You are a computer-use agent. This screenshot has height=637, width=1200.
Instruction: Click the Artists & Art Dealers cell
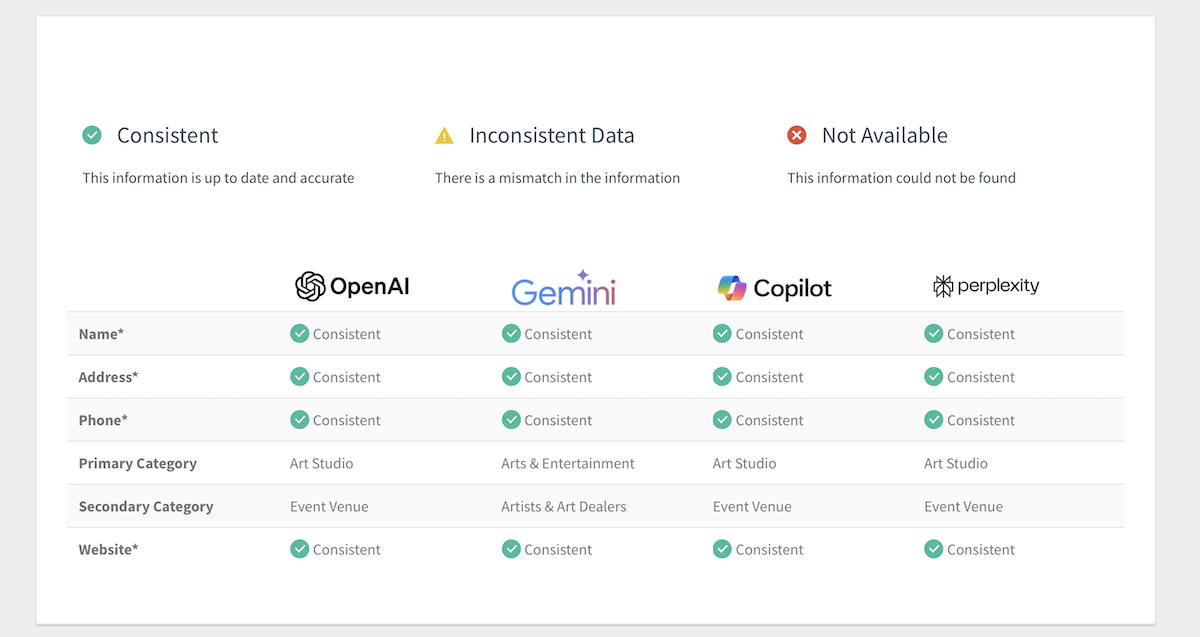point(564,507)
